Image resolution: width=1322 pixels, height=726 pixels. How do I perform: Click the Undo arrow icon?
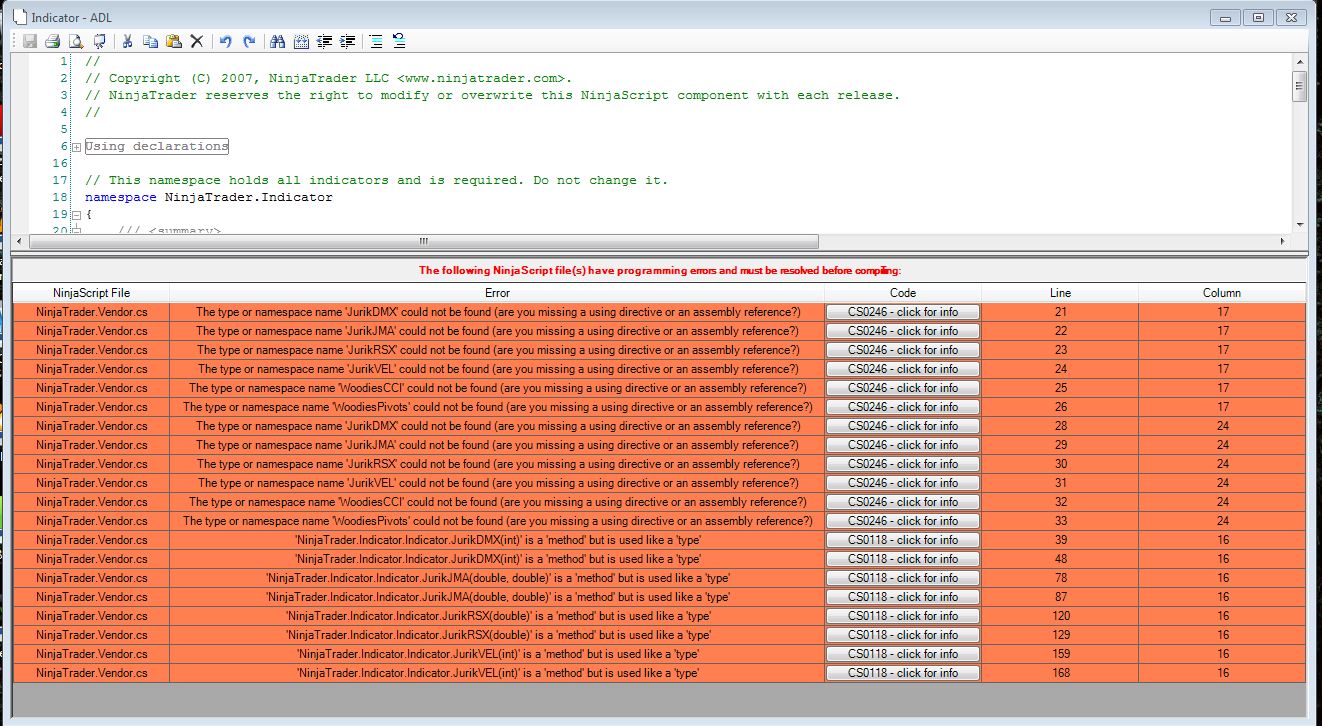click(226, 41)
